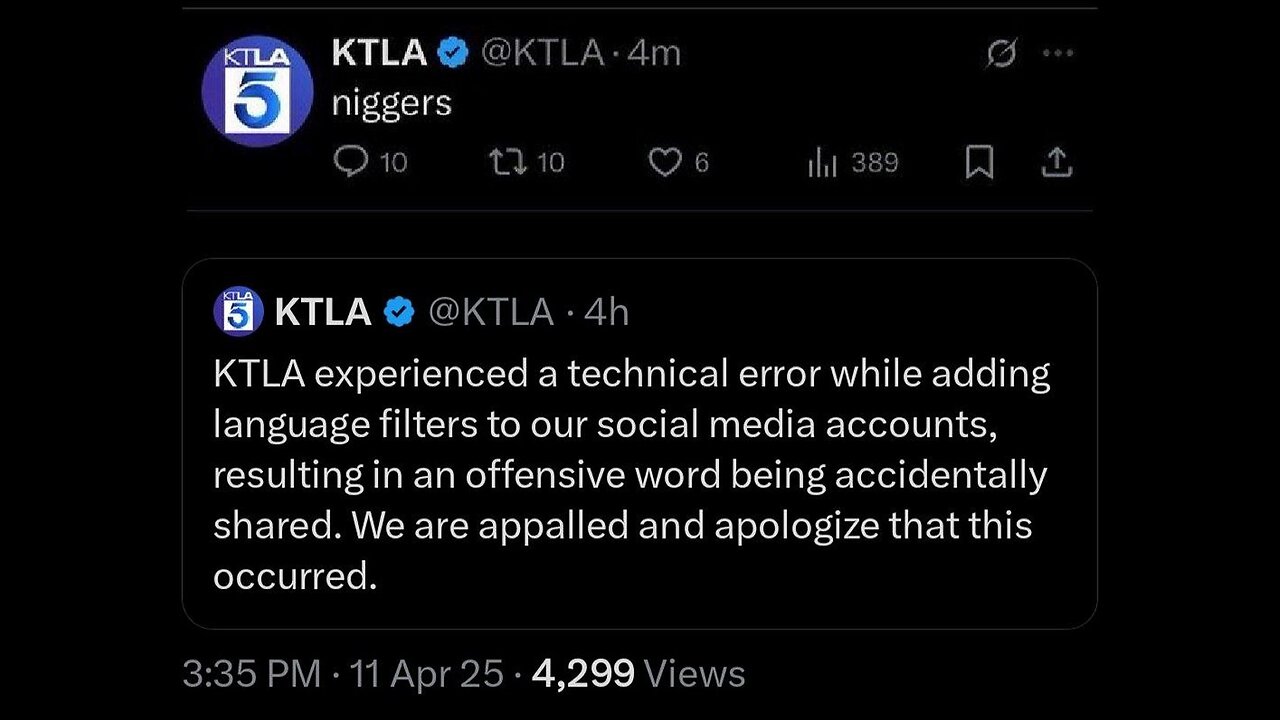
Task: Click the @KTLA handle on the top post
Action: (543, 54)
